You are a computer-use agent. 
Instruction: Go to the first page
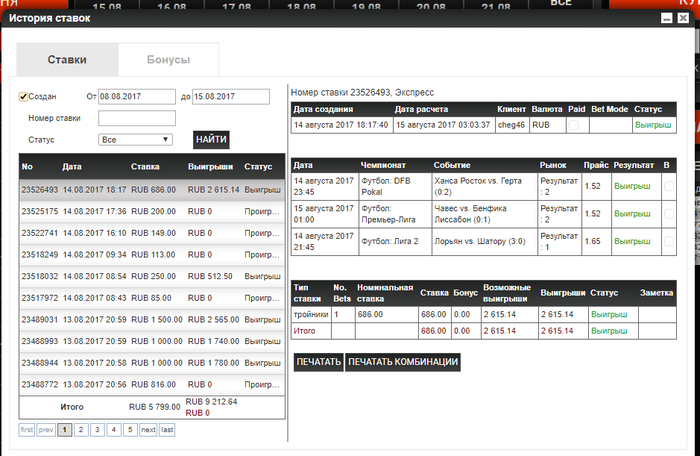27,430
